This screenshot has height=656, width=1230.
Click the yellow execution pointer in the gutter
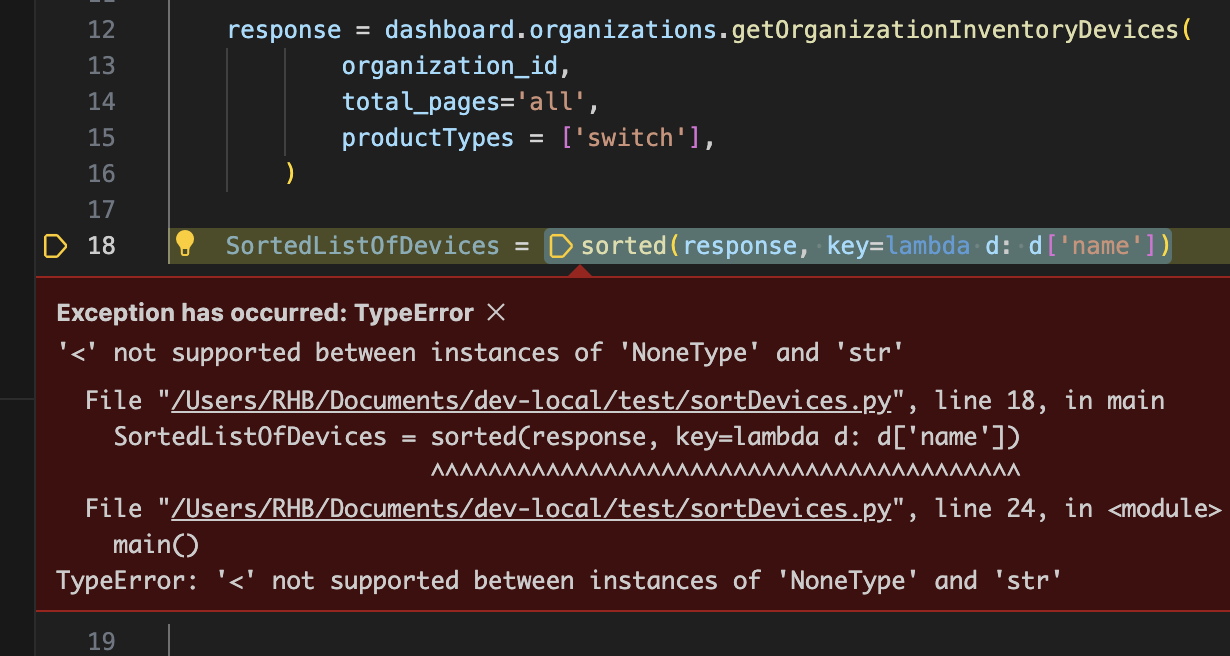[55, 244]
